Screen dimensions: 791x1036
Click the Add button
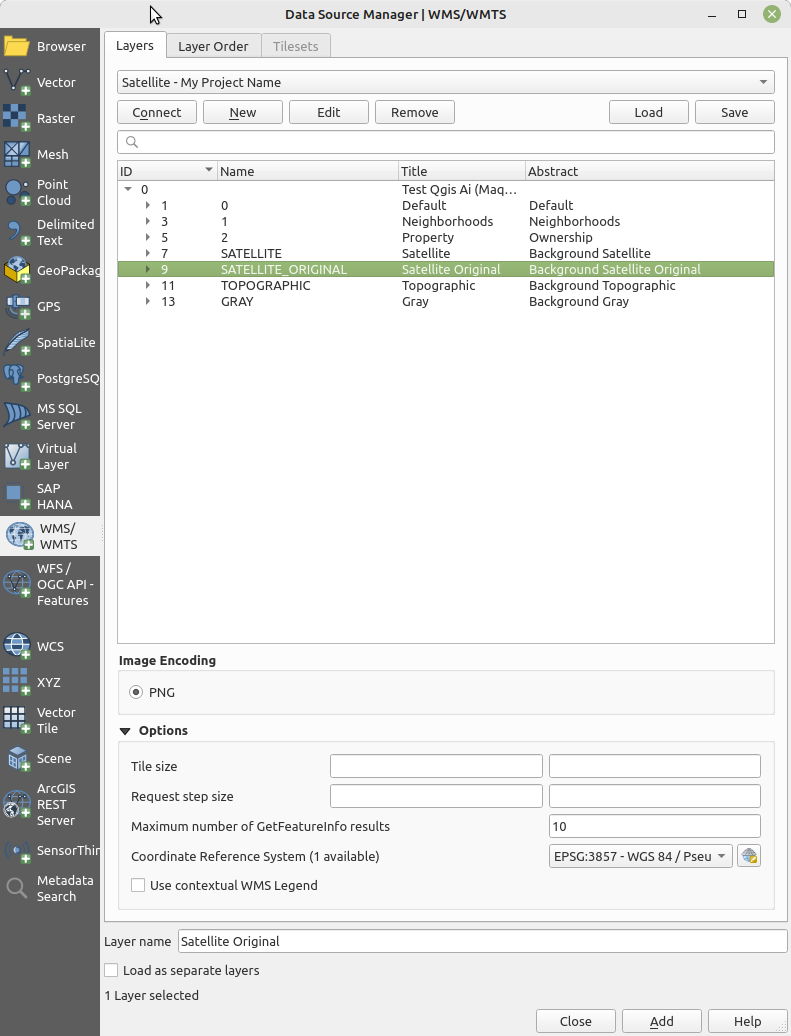click(661, 1021)
